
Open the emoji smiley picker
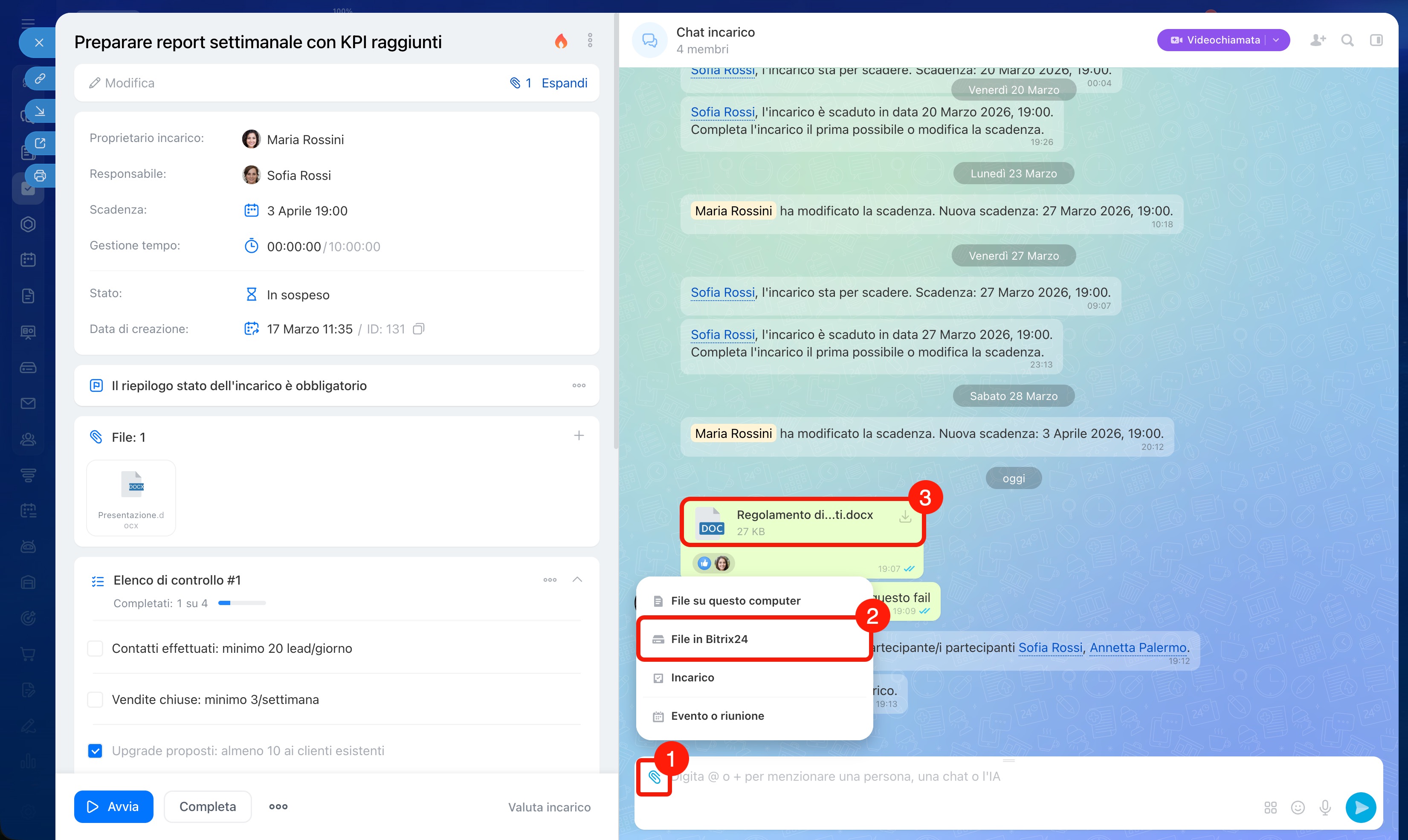tap(1298, 807)
